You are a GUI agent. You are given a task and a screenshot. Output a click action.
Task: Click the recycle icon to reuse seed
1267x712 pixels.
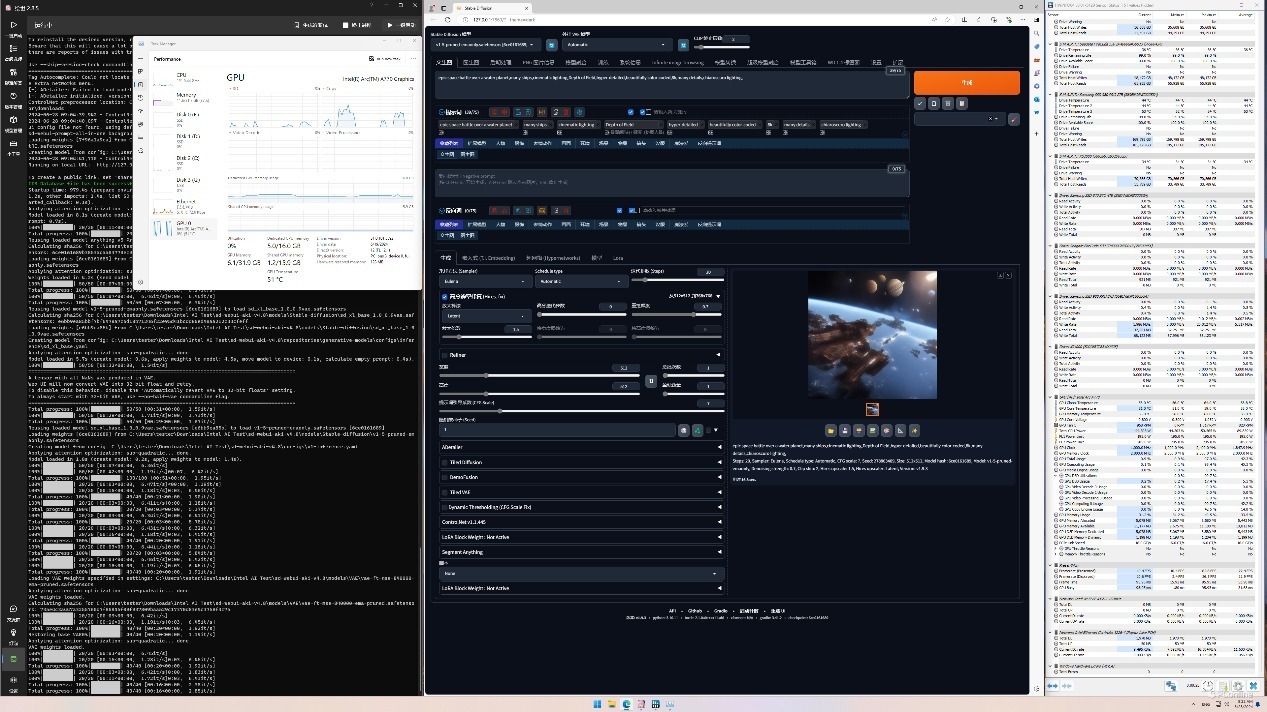point(697,430)
